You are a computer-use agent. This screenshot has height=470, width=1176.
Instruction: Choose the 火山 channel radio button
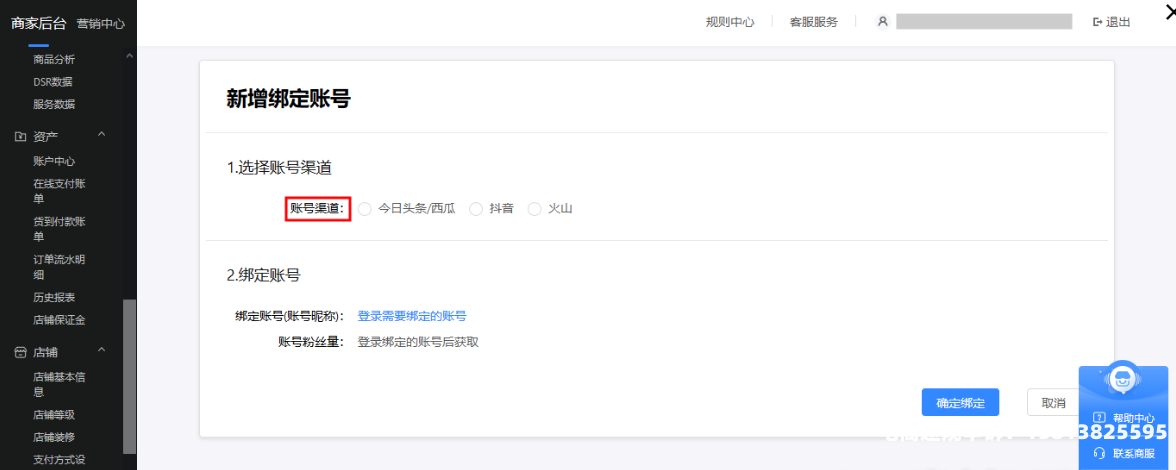535,209
